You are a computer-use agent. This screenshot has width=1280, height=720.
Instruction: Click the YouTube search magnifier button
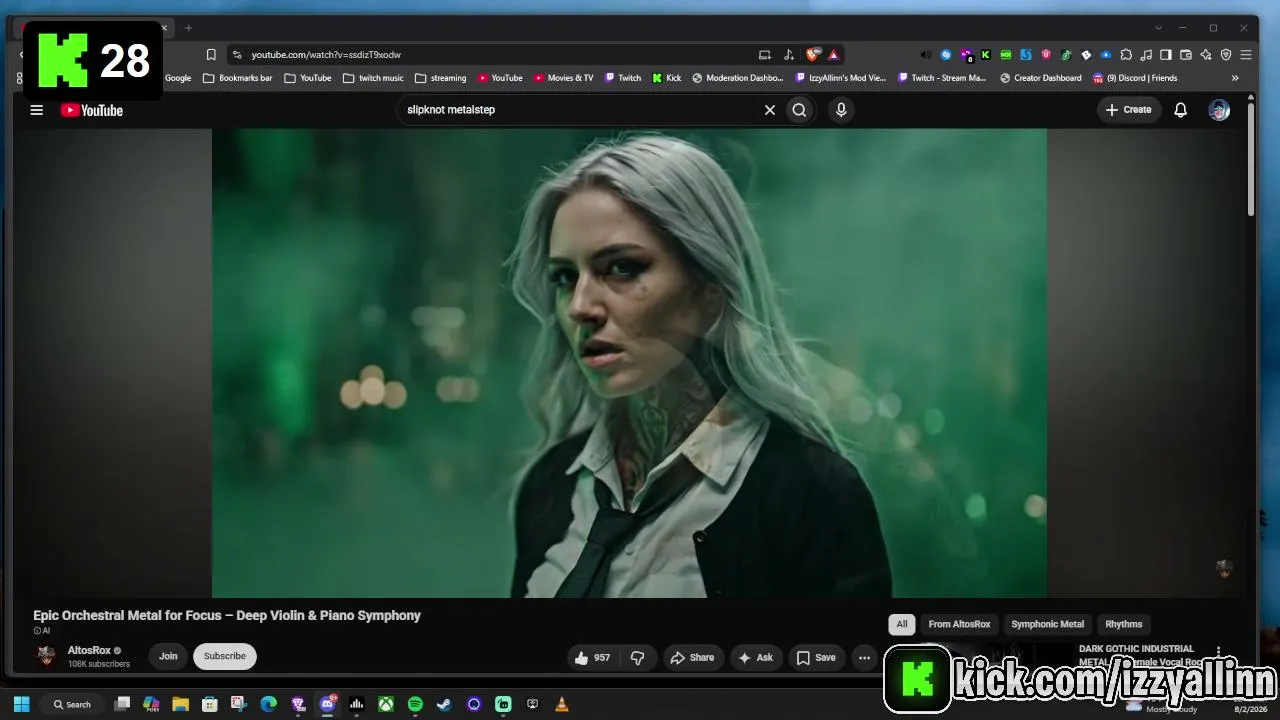pos(799,110)
